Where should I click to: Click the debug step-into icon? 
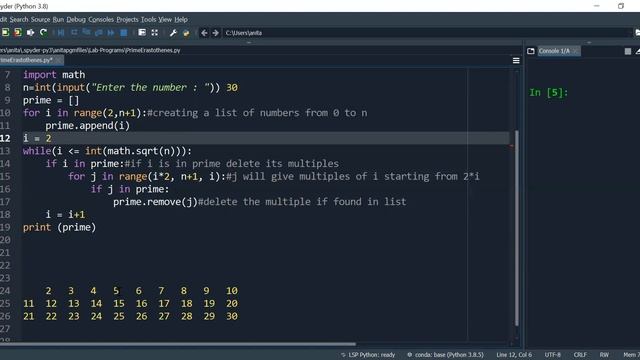coord(86,33)
